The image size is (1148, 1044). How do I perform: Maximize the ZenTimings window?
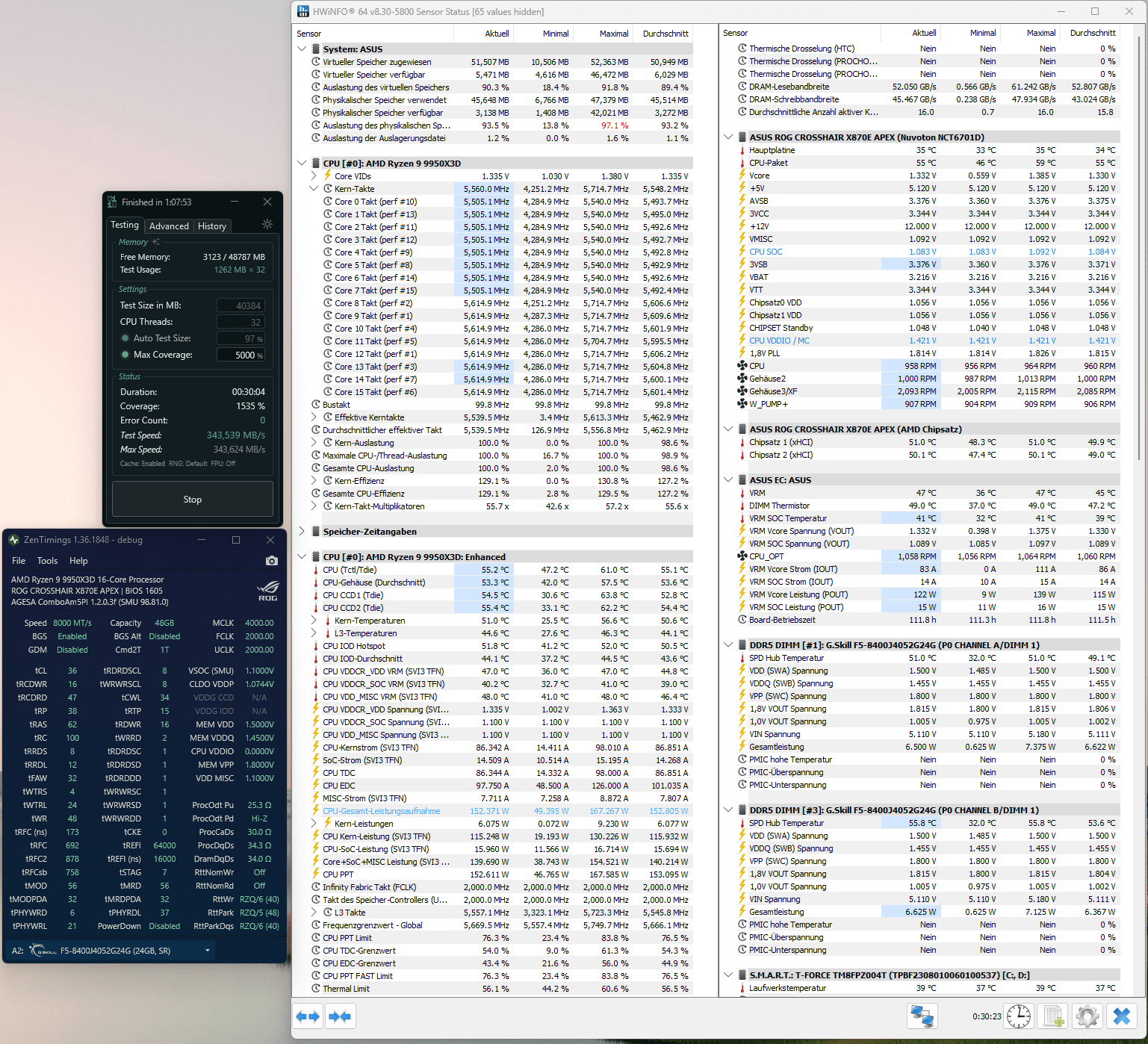tap(236, 540)
